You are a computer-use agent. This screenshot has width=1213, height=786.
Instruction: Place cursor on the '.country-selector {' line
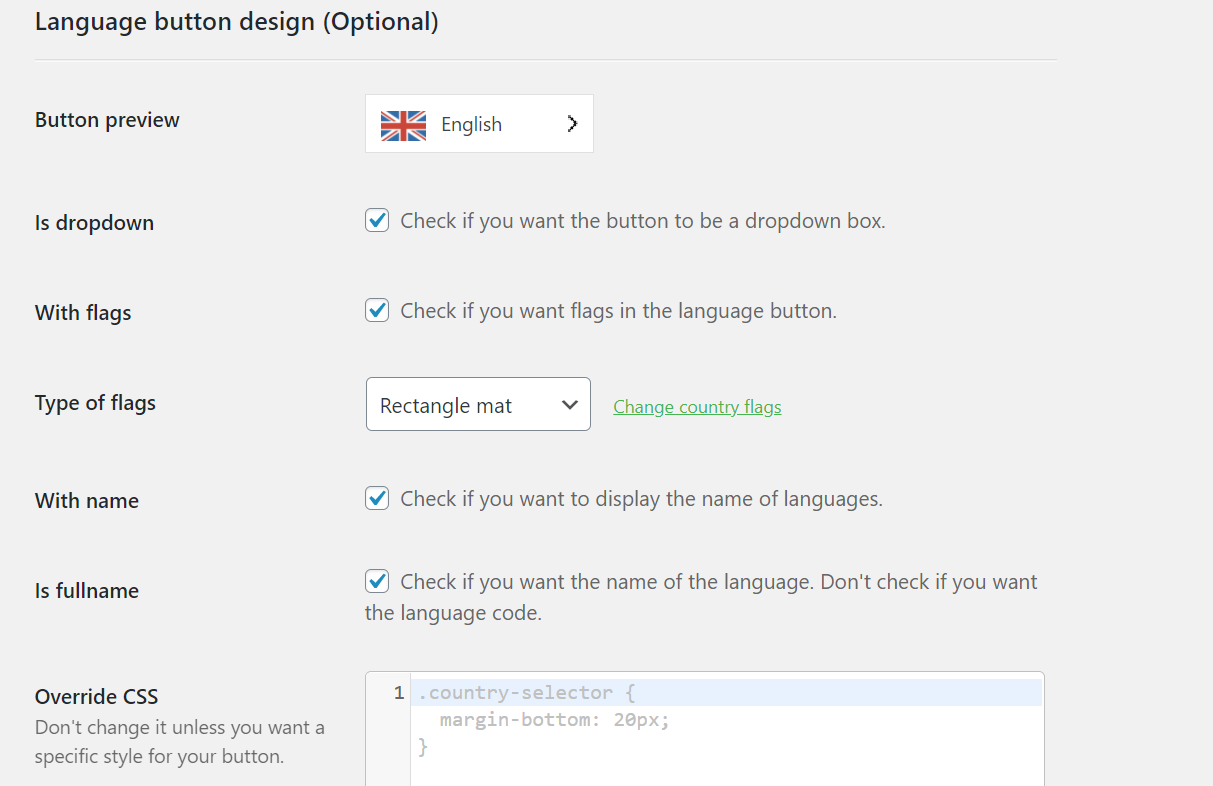(527, 693)
